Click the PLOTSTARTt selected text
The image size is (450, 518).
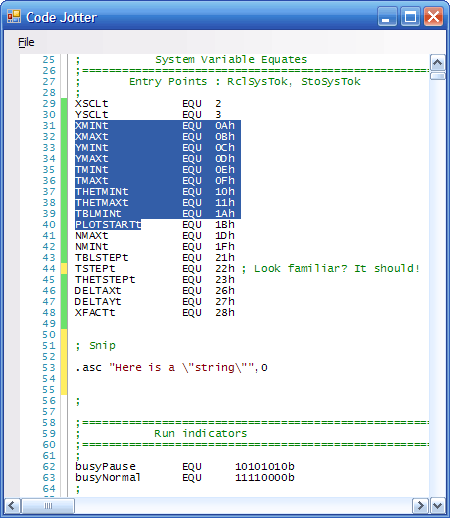click(108, 225)
